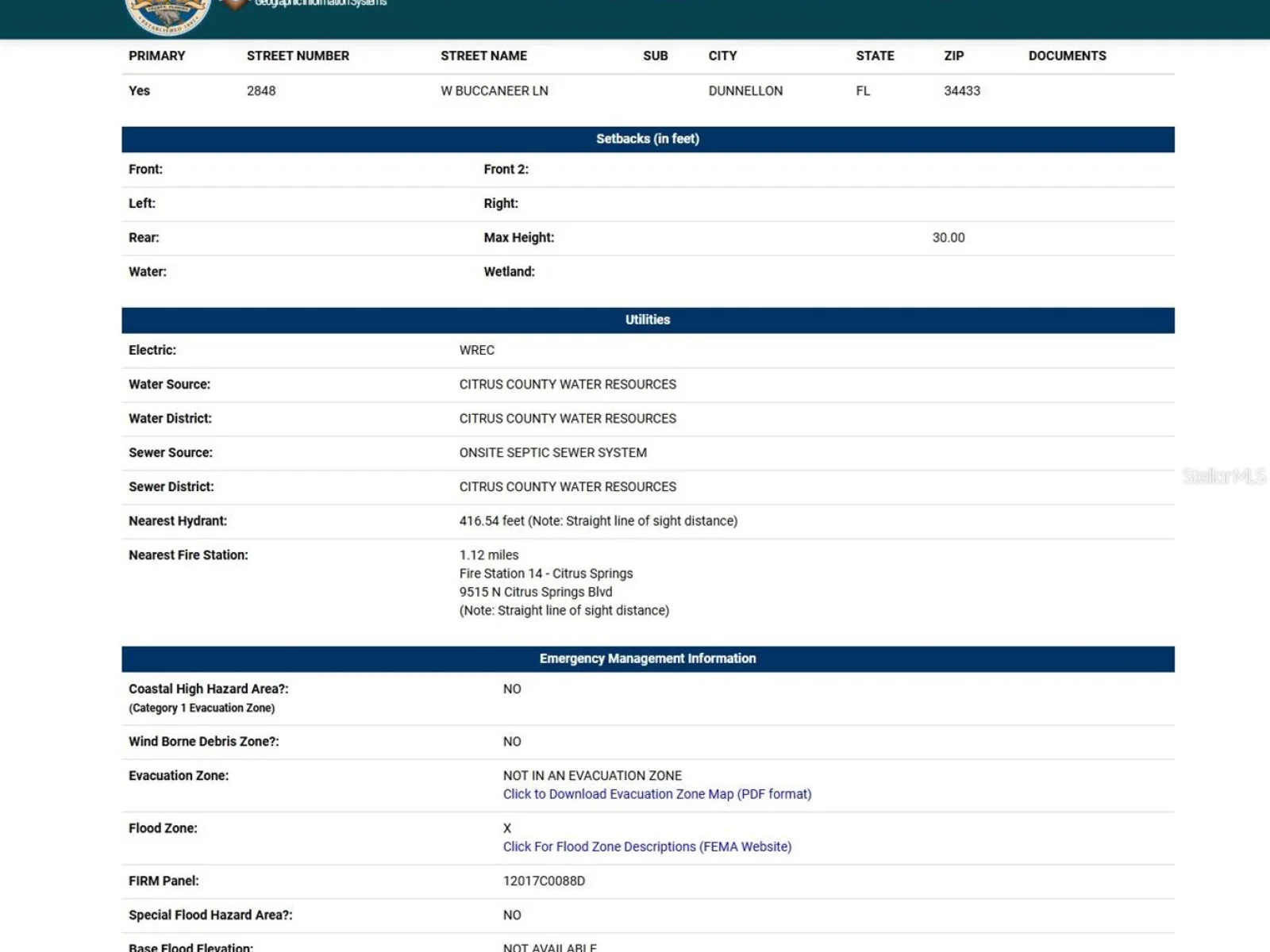Click the Nearest Hydrant label
This screenshot has height=952, width=1270.
(178, 520)
